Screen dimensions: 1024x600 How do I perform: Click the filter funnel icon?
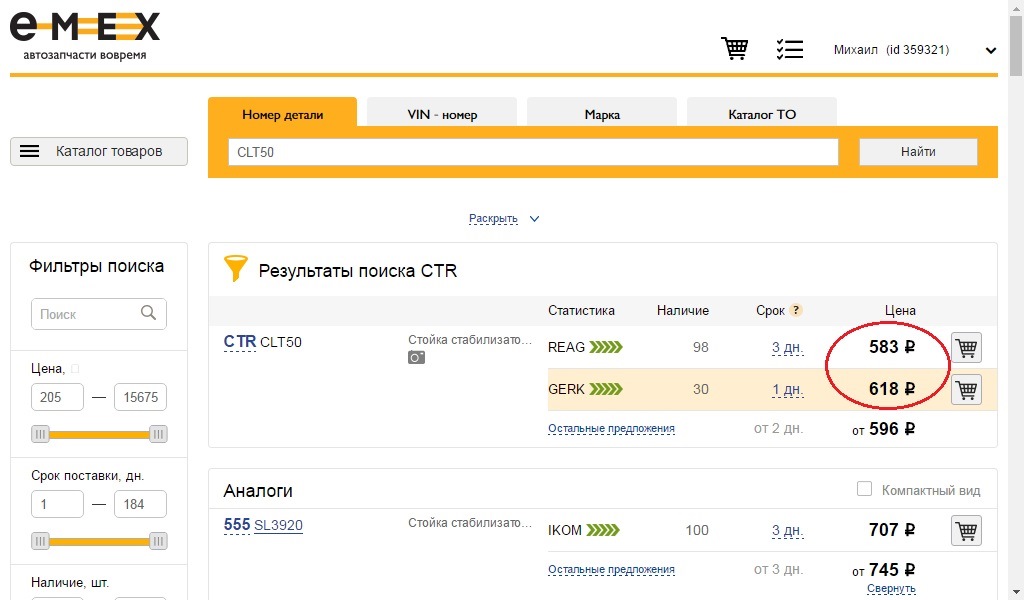[x=236, y=268]
